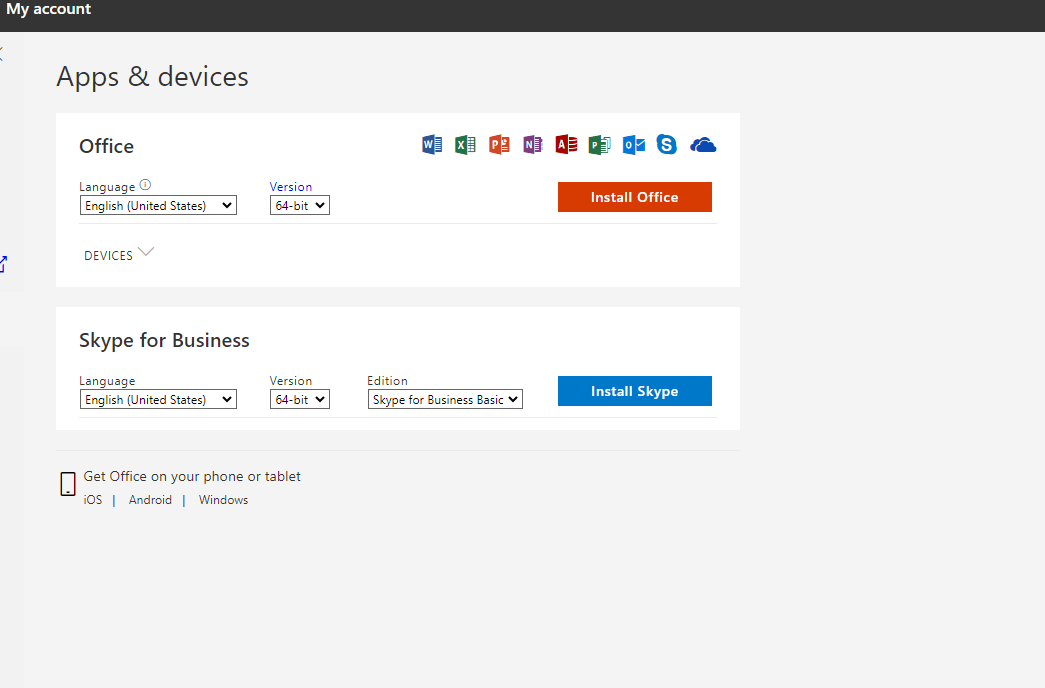Open the Skype for Business Language dropdown
This screenshot has width=1045, height=688.
[157, 399]
